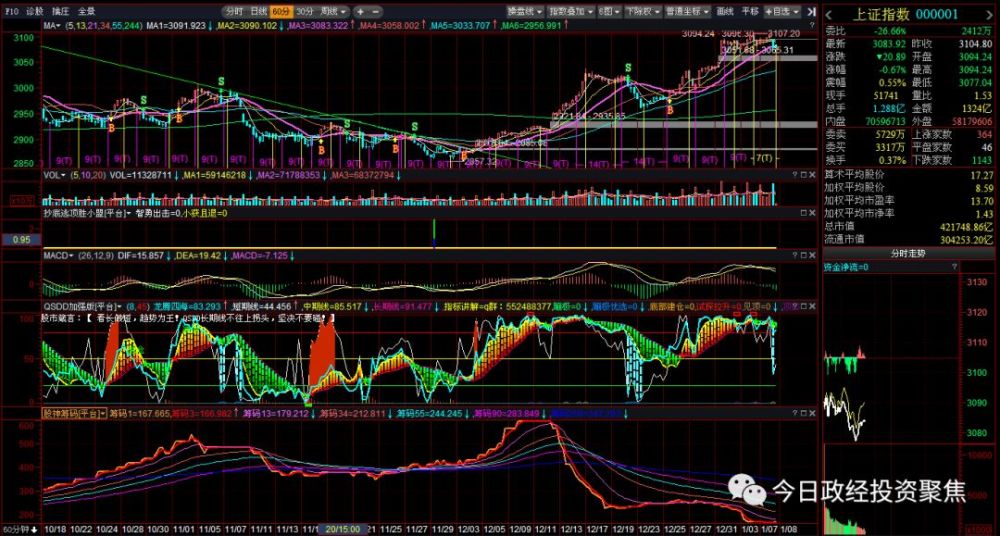
Task: Open the 抽压 menu item
Action: click(x=61, y=11)
